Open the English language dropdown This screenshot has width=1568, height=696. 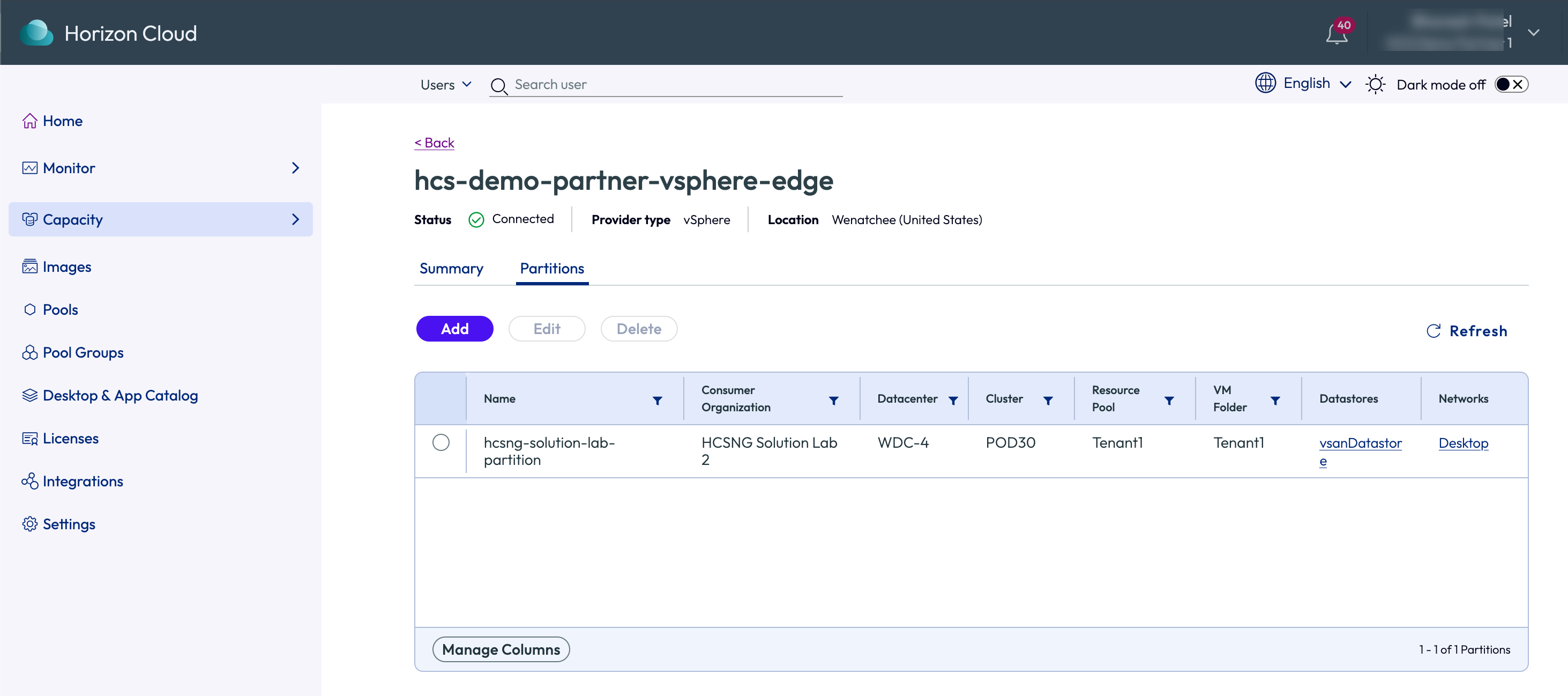(1317, 84)
